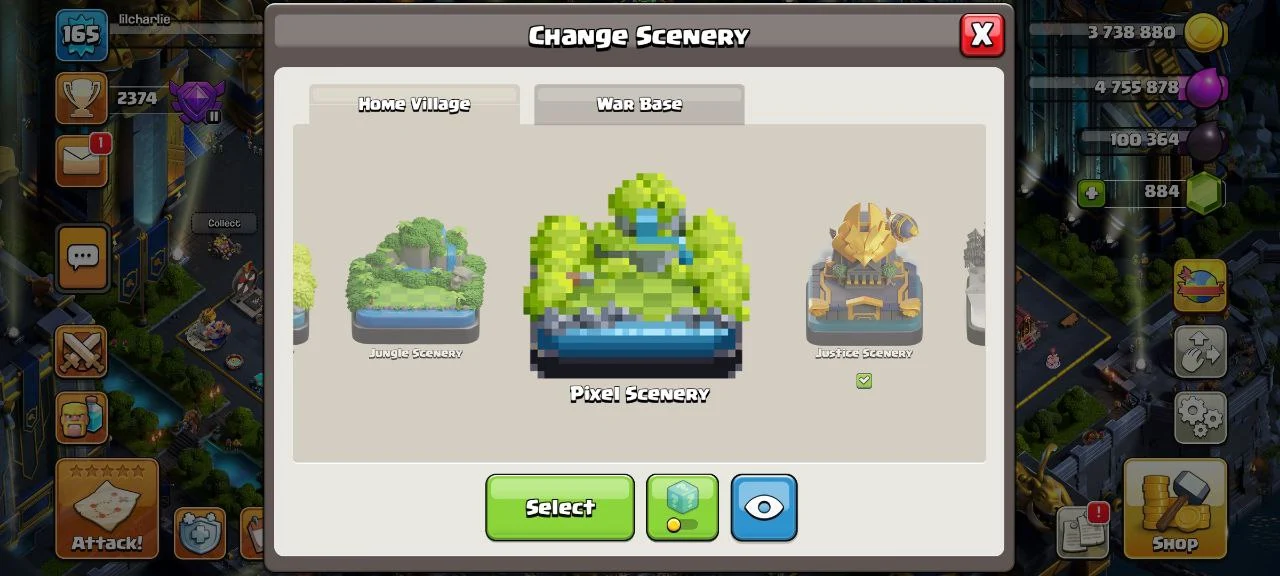Image resolution: width=1280 pixels, height=576 pixels.
Task: Open the Shop hammer icon
Action: [1175, 508]
